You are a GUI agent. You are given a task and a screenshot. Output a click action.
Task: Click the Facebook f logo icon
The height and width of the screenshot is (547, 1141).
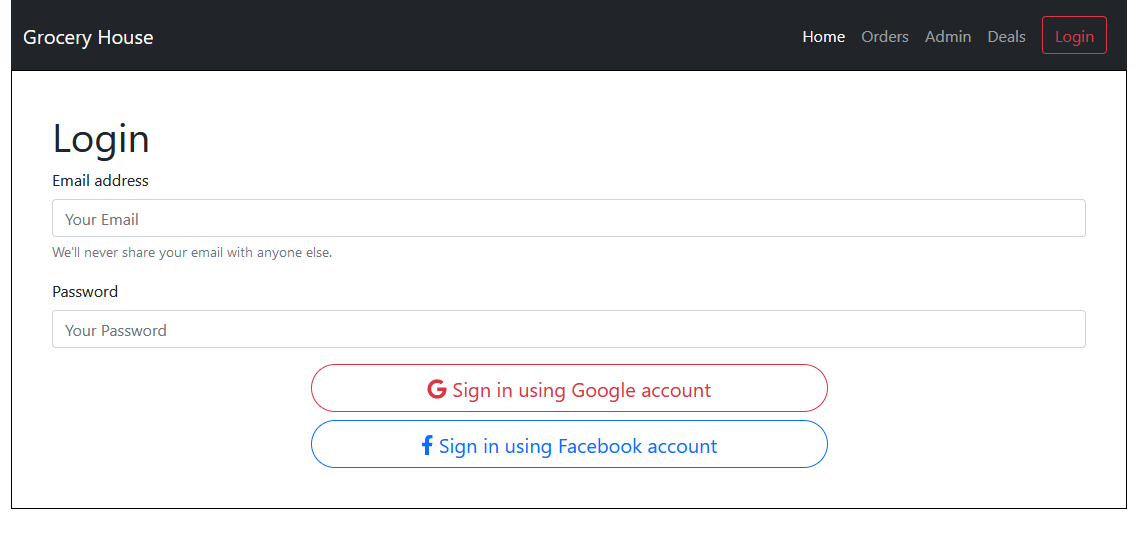tap(427, 446)
